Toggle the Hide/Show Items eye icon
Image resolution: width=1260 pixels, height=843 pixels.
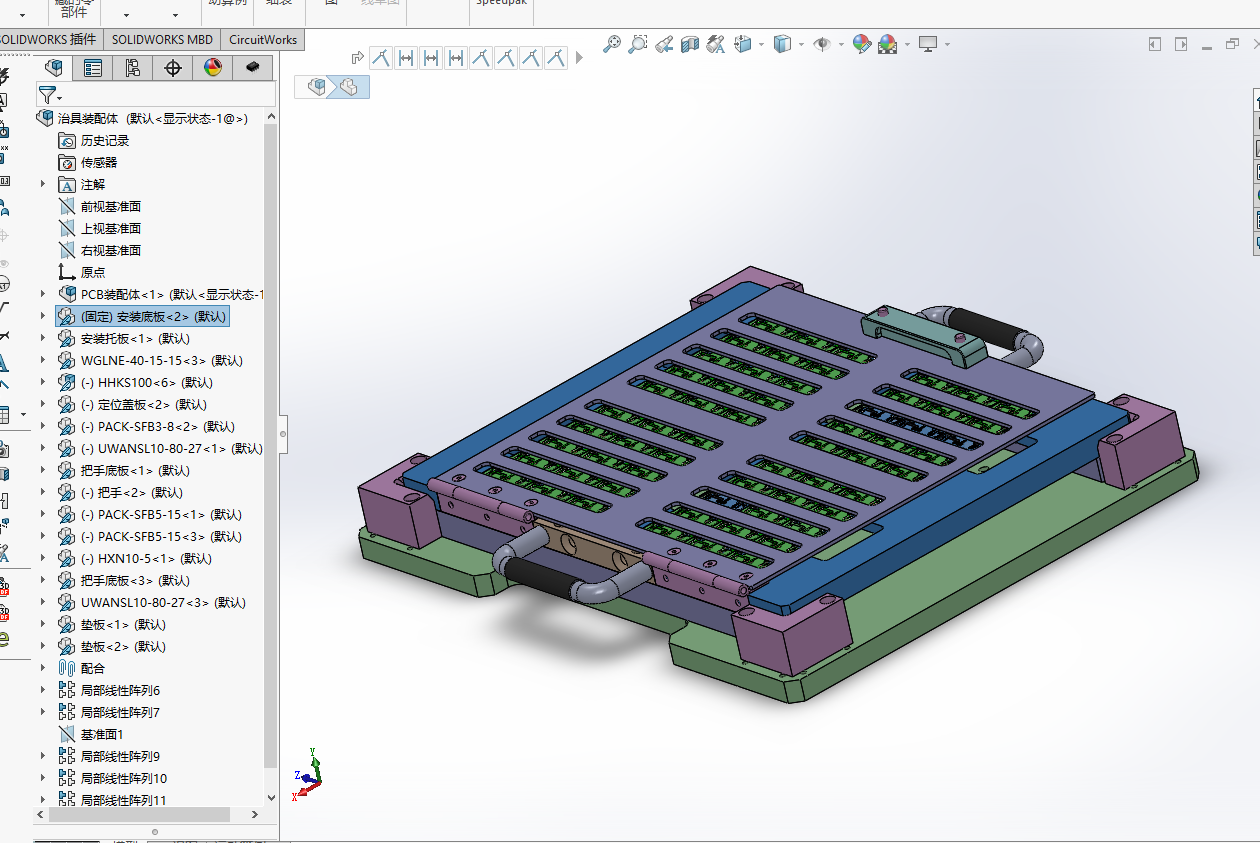[822, 44]
